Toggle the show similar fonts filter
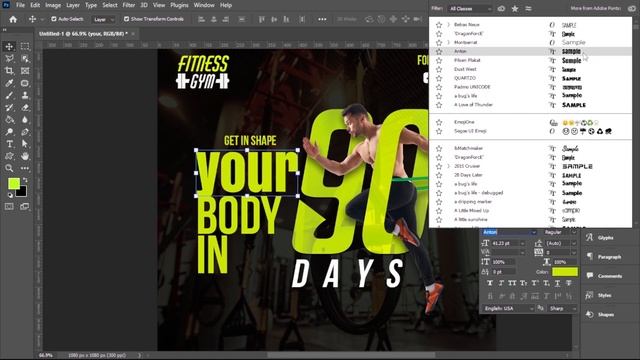The height and width of the screenshot is (360, 640). tap(528, 9)
